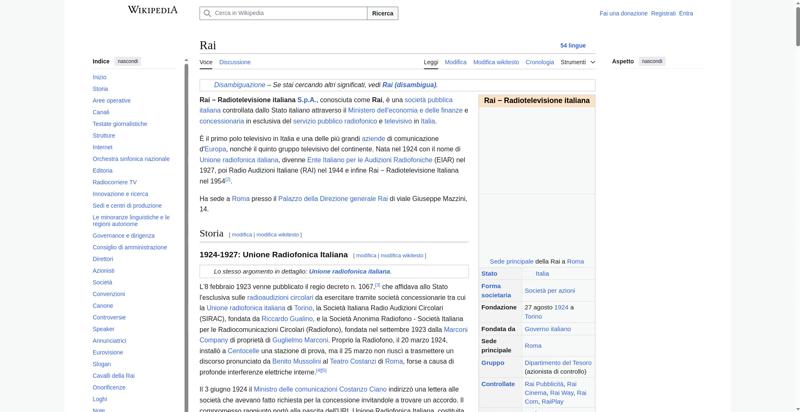Open Governo italiano infobox link

point(547,329)
